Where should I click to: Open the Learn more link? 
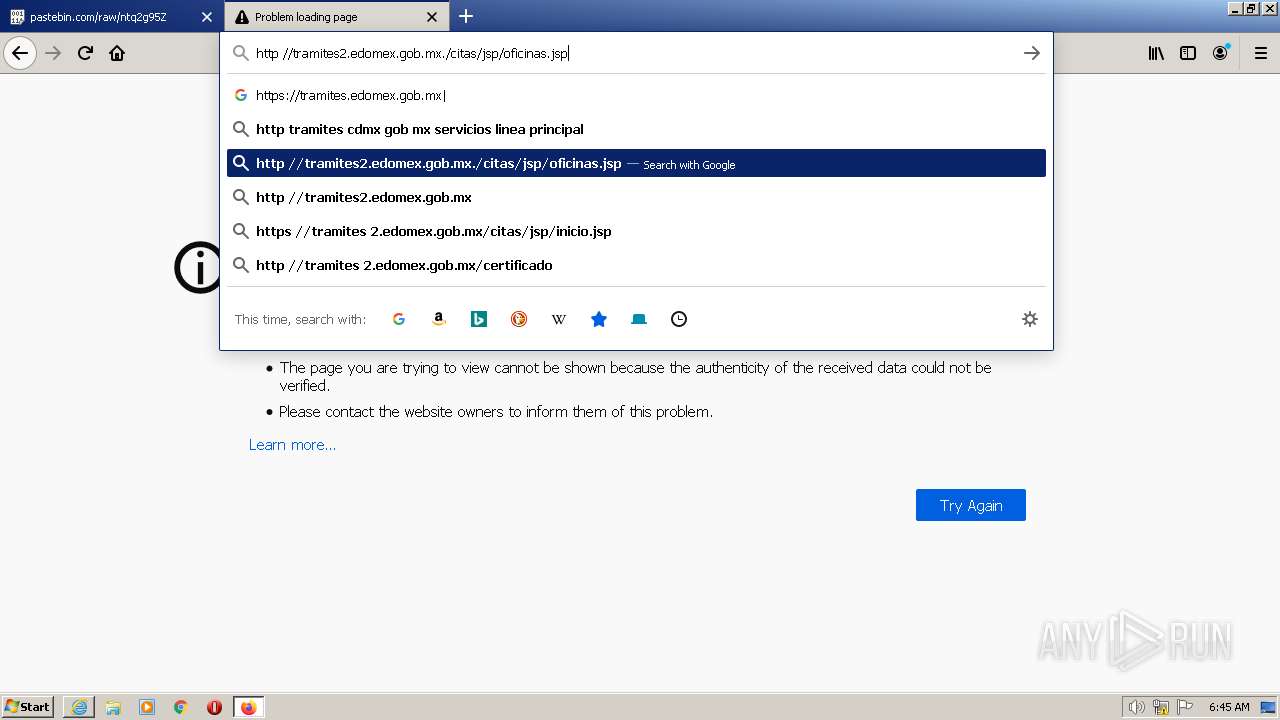click(x=292, y=445)
